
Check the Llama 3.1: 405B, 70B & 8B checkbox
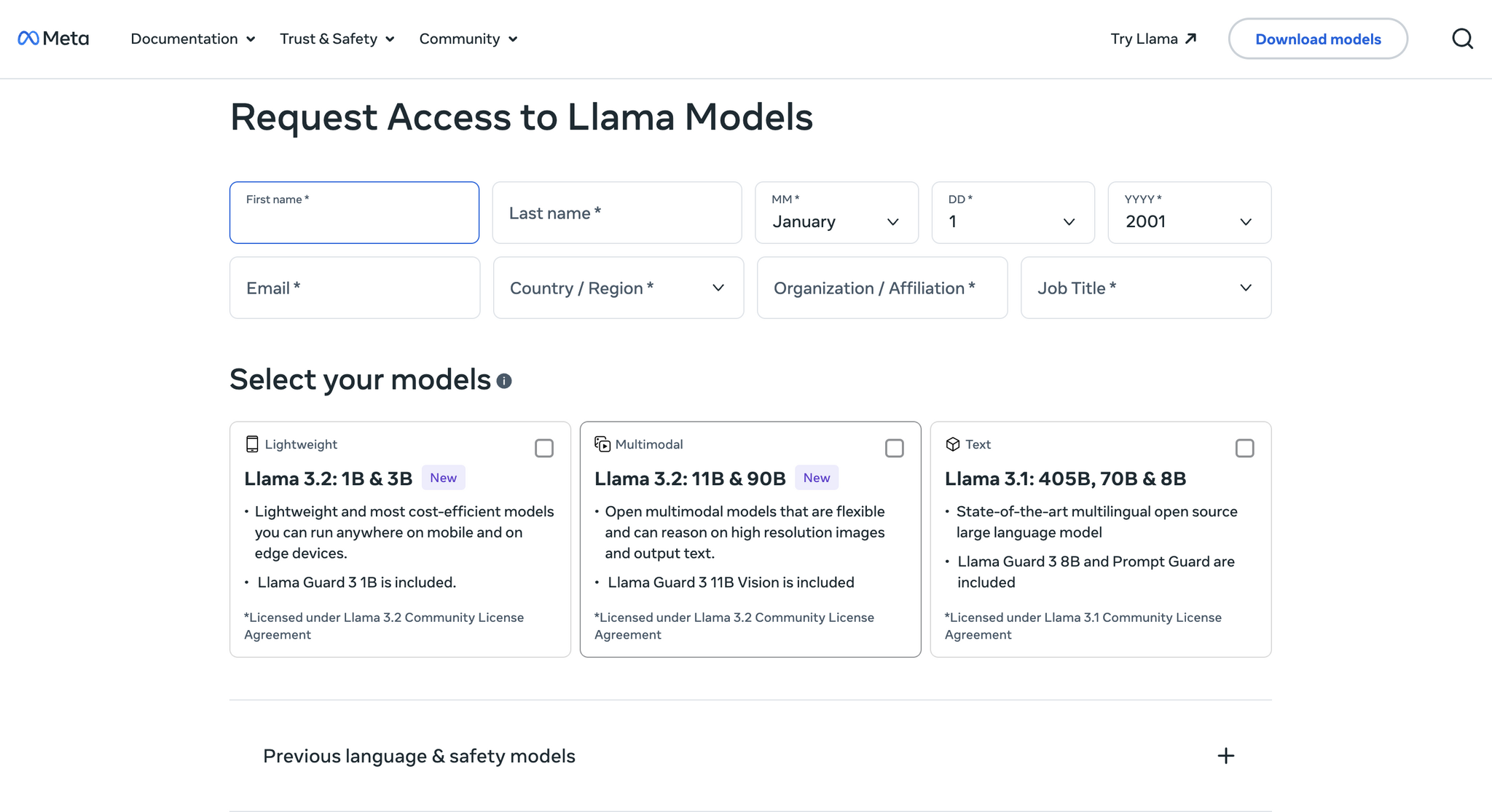coord(1245,448)
